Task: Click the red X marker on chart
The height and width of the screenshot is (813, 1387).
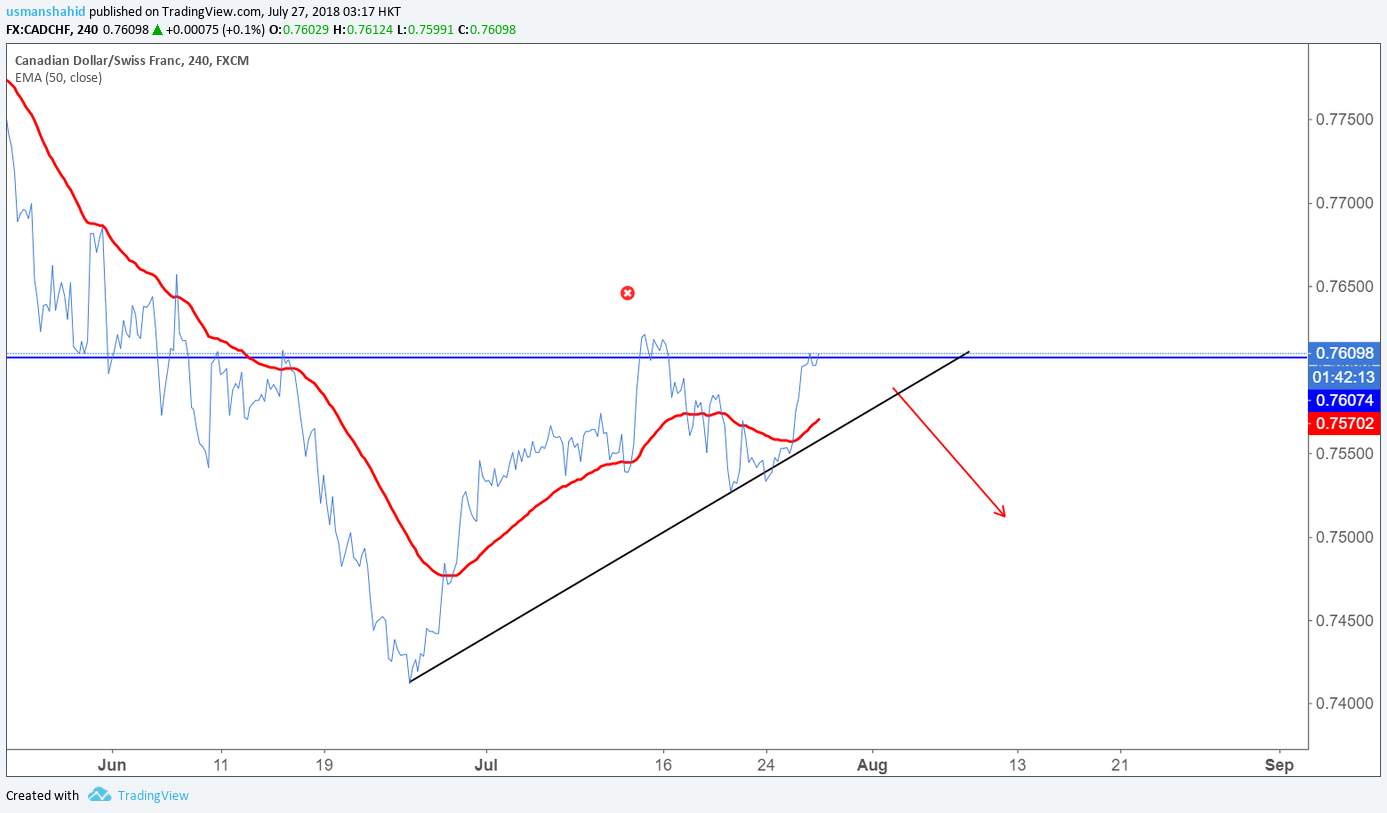Action: [x=627, y=293]
